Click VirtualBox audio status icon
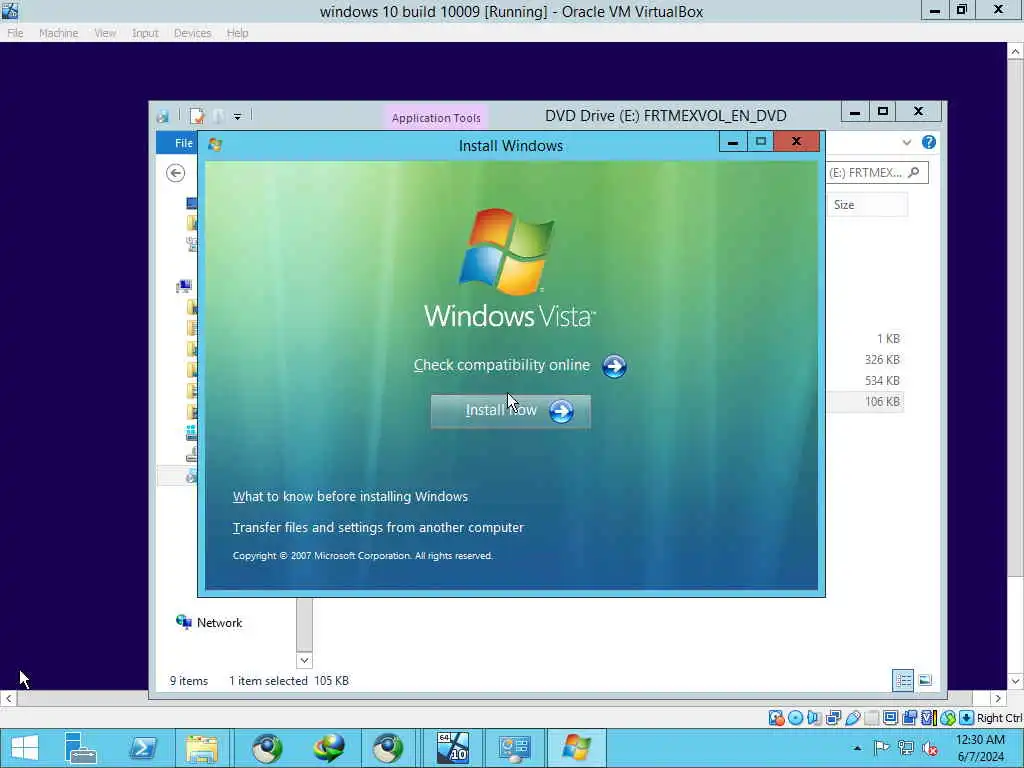The image size is (1024, 768). (814, 718)
